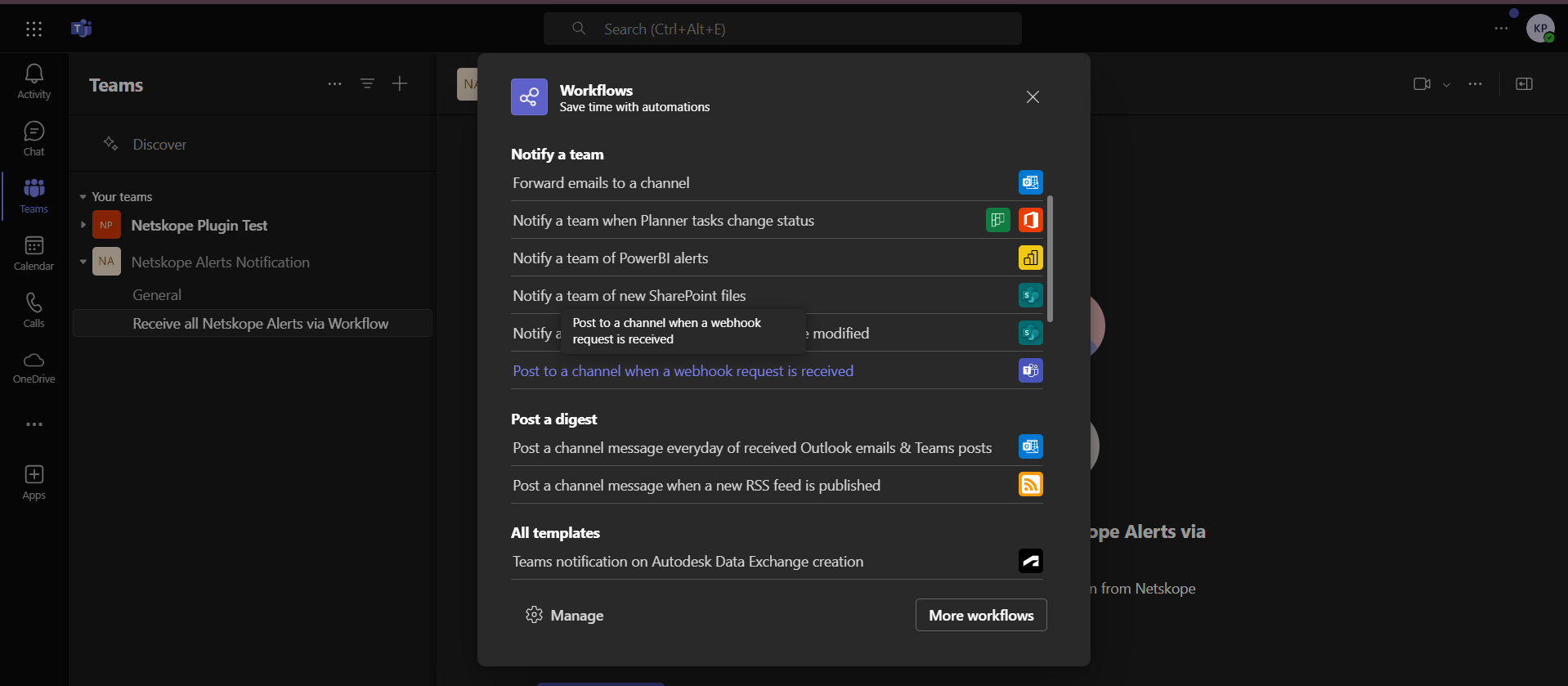Show more apps ellipsis in sidebar
This screenshot has height=686, width=1568.
[34, 424]
